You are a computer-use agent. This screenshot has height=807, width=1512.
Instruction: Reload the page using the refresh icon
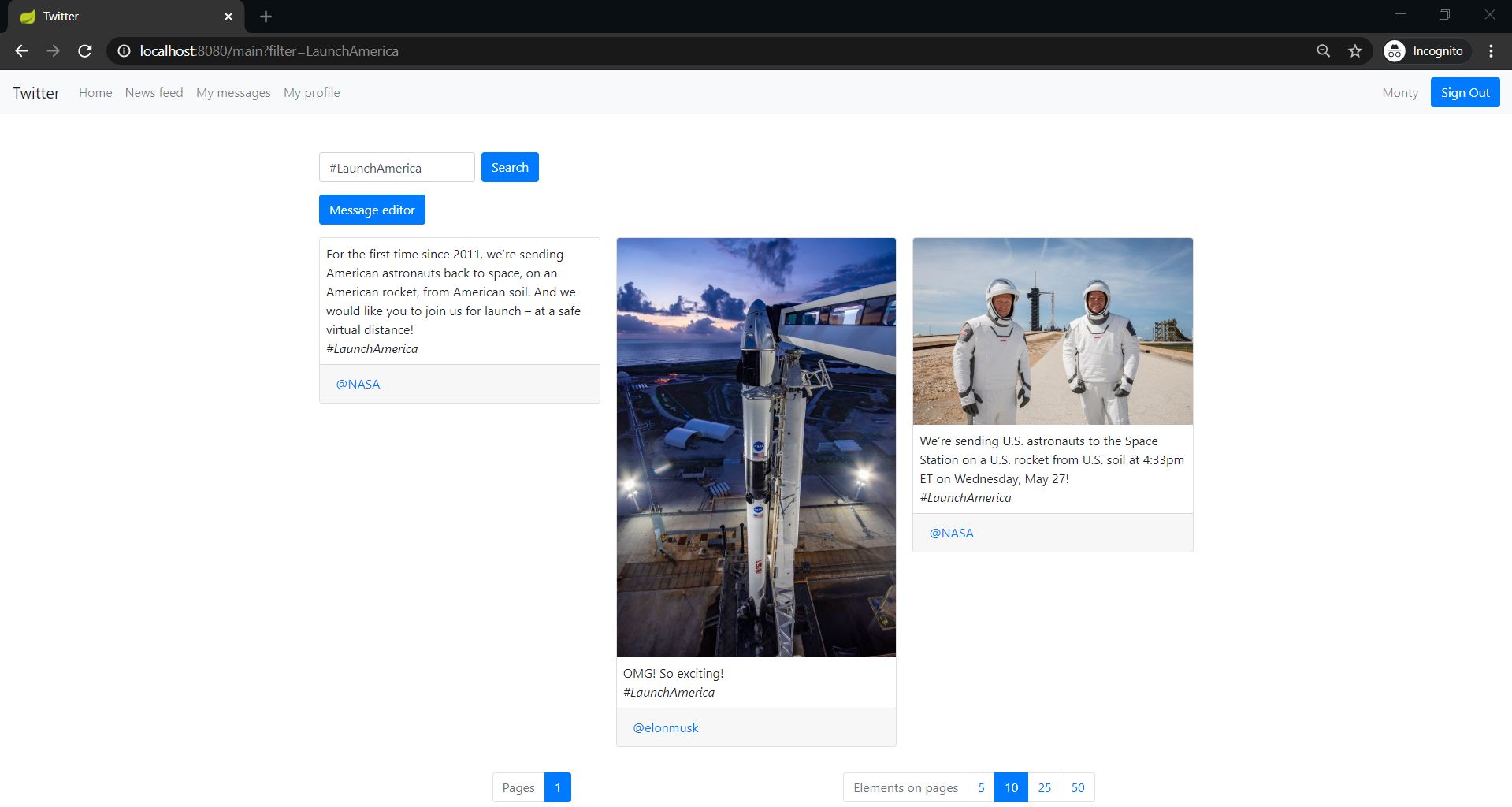pos(85,50)
